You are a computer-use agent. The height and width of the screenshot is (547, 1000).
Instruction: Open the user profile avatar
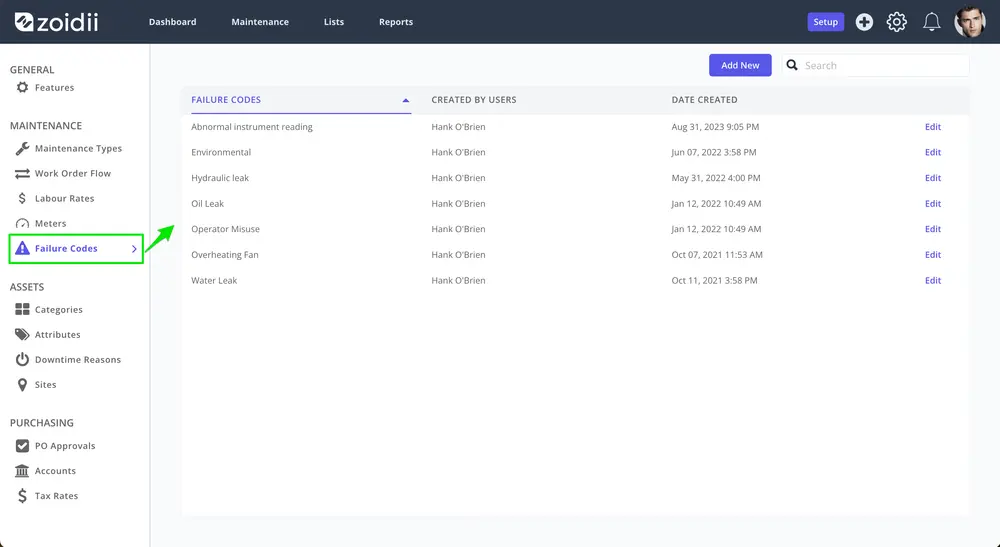tap(969, 22)
